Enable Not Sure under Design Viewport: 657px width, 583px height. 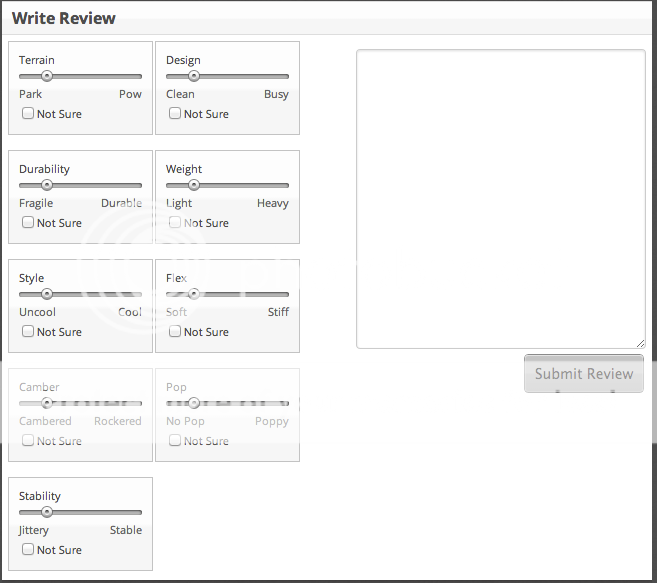pos(175,114)
